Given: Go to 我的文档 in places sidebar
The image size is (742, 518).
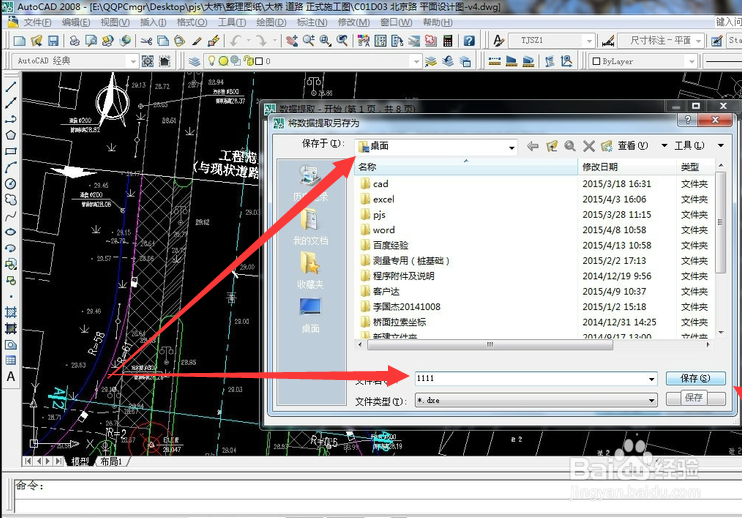Looking at the screenshot, I should (310, 227).
